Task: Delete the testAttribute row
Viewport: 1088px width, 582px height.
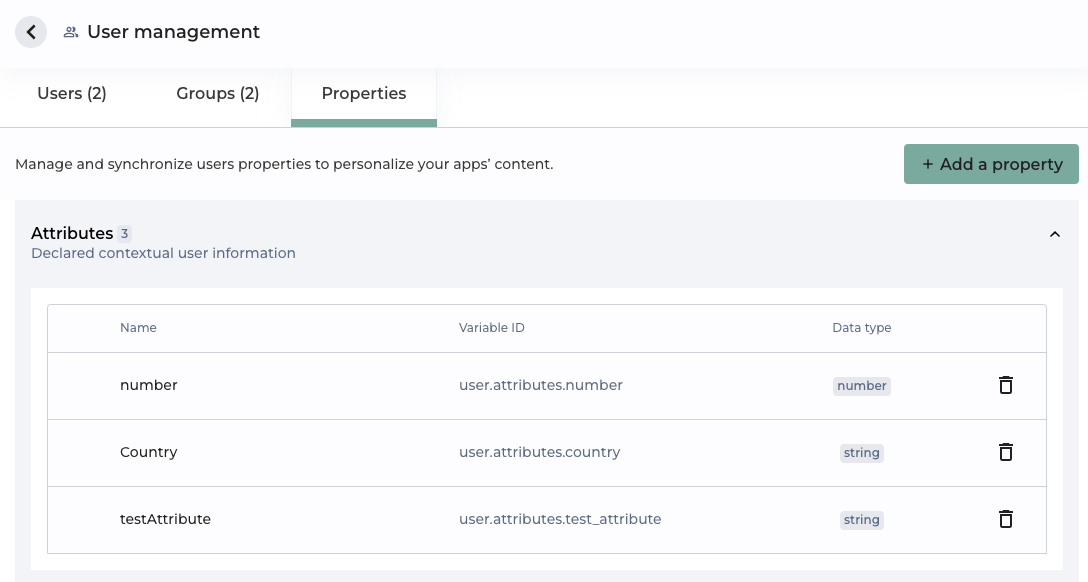Action: pyautogui.click(x=1006, y=519)
